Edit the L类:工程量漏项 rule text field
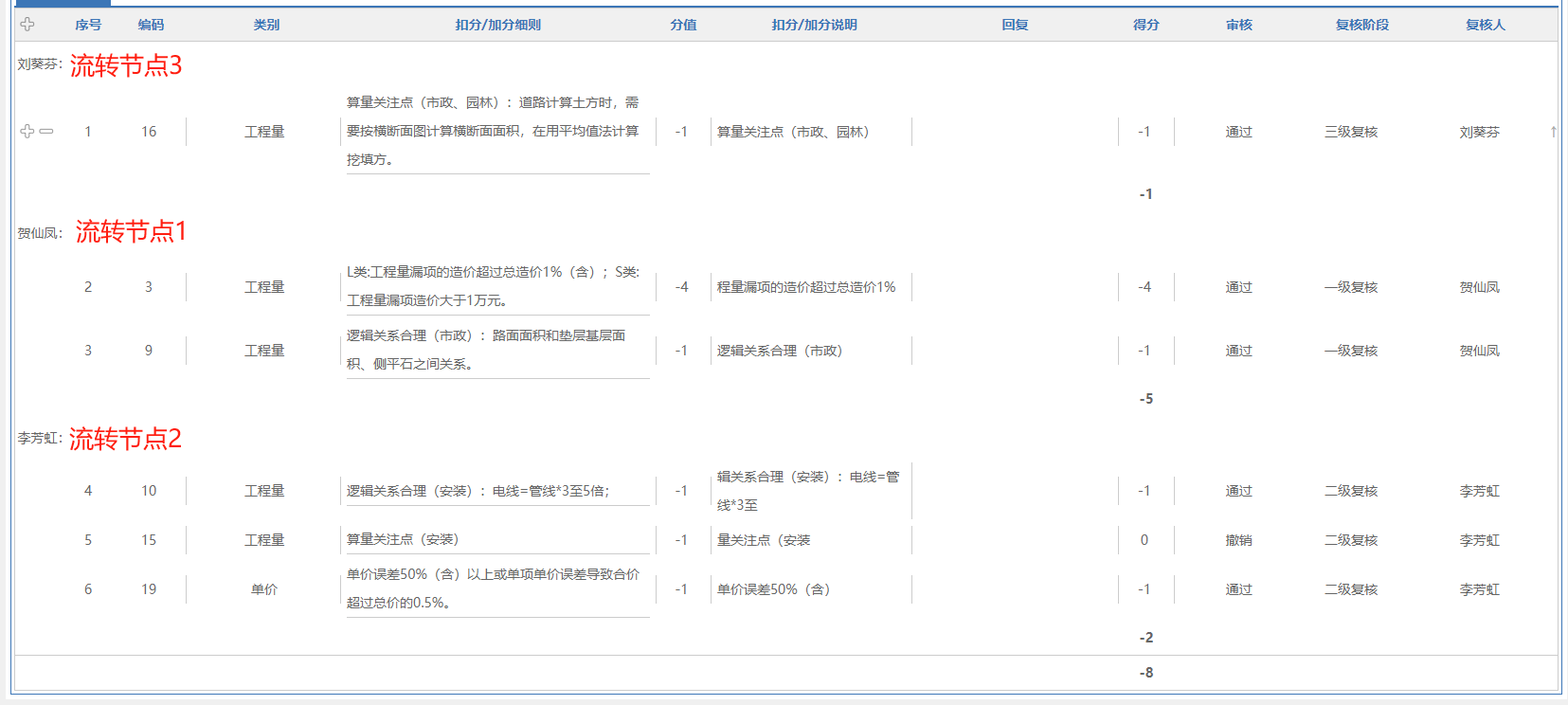This screenshot has height=705, width=1568. point(498,286)
